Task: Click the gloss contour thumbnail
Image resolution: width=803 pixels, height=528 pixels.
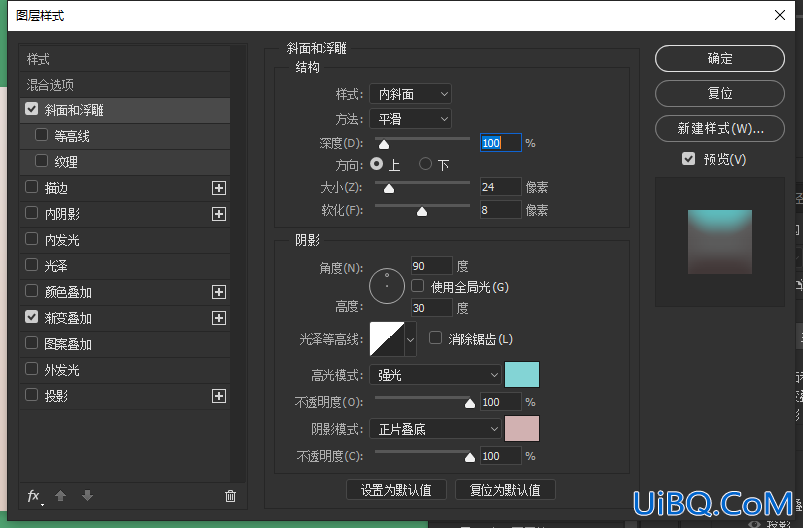Action: pos(387,339)
